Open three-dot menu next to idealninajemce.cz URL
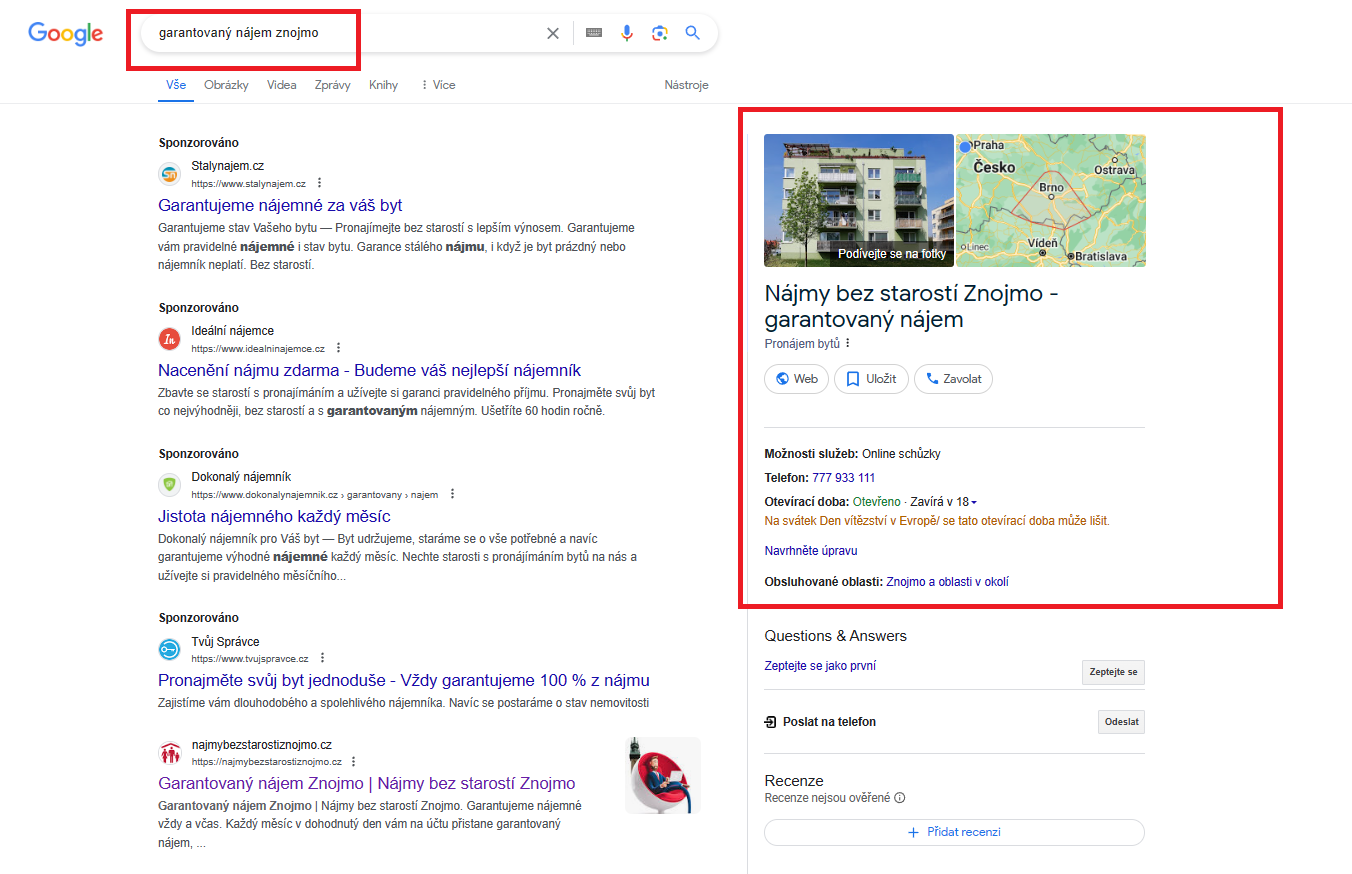The width and height of the screenshot is (1352, 874). pyautogui.click(x=339, y=348)
